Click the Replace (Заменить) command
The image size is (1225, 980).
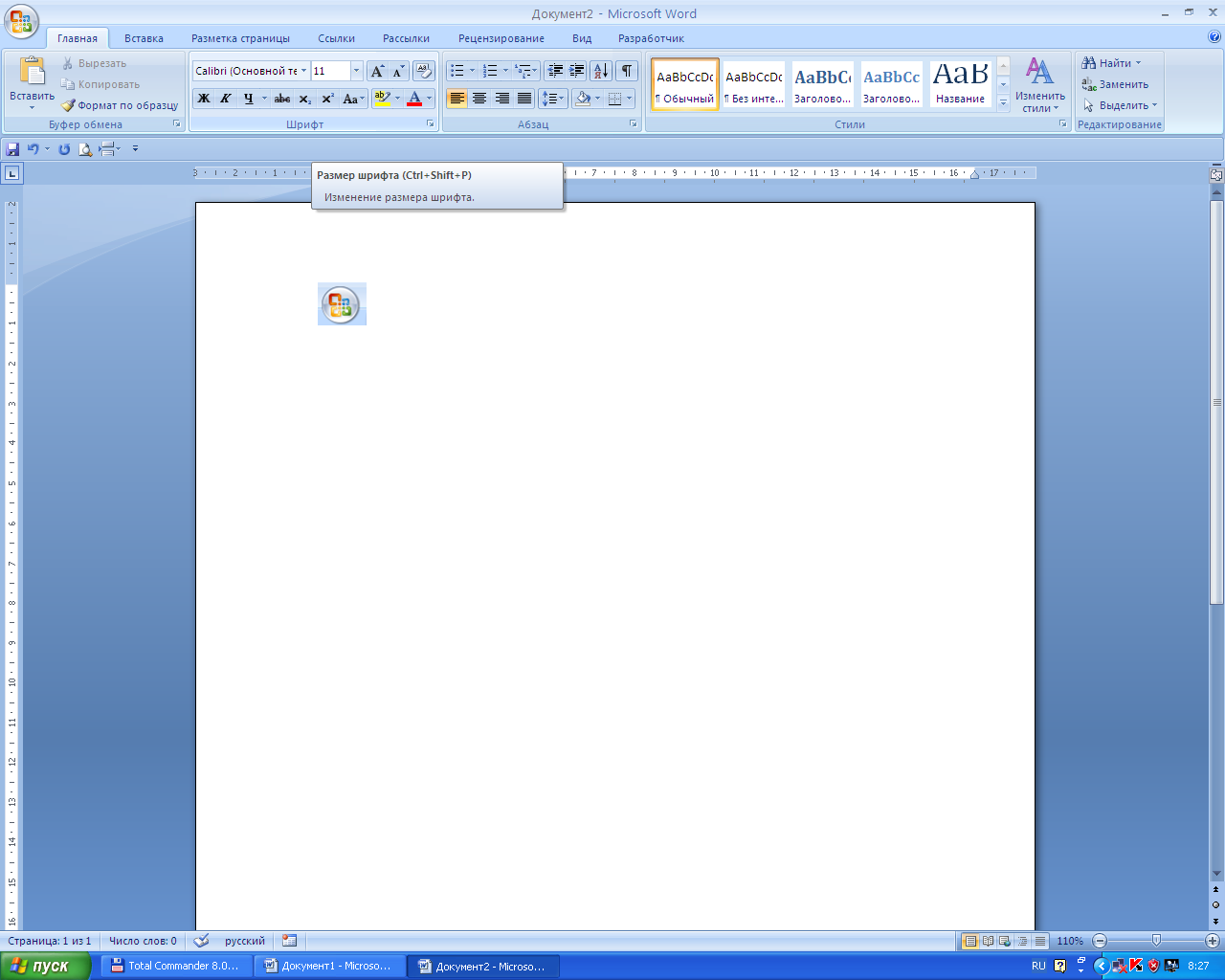1115,84
